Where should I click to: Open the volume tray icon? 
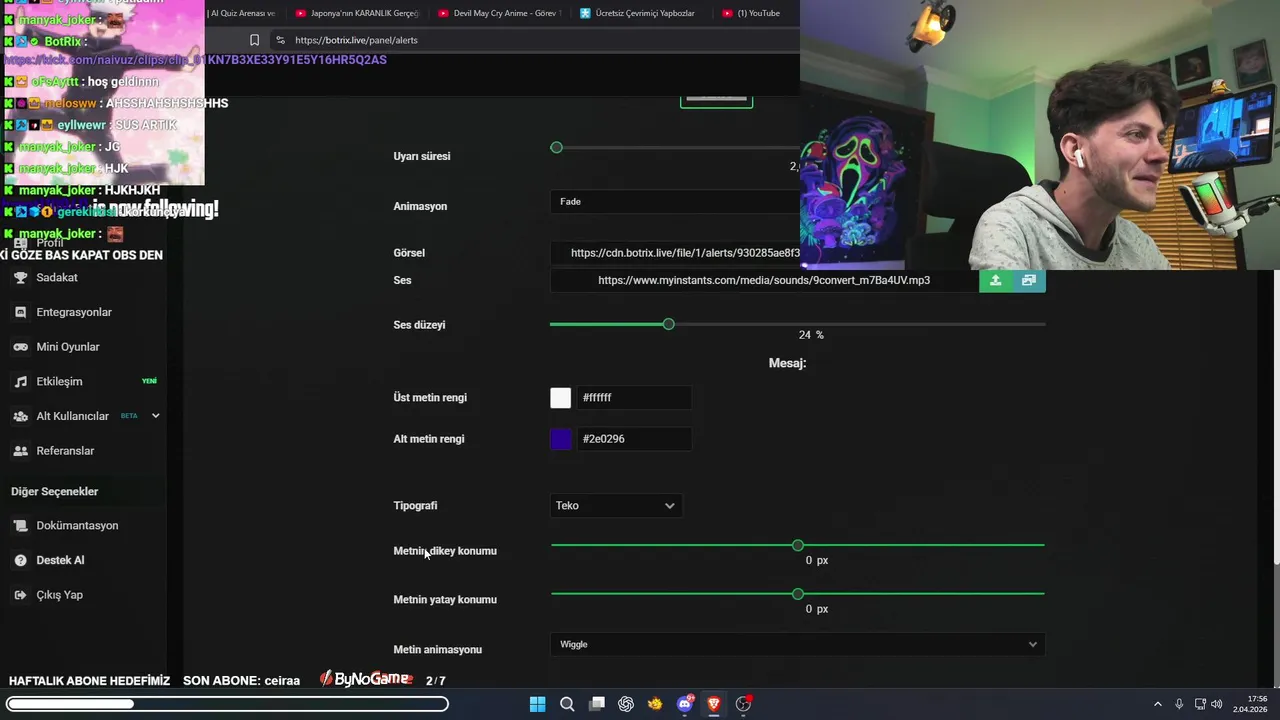(x=1216, y=704)
